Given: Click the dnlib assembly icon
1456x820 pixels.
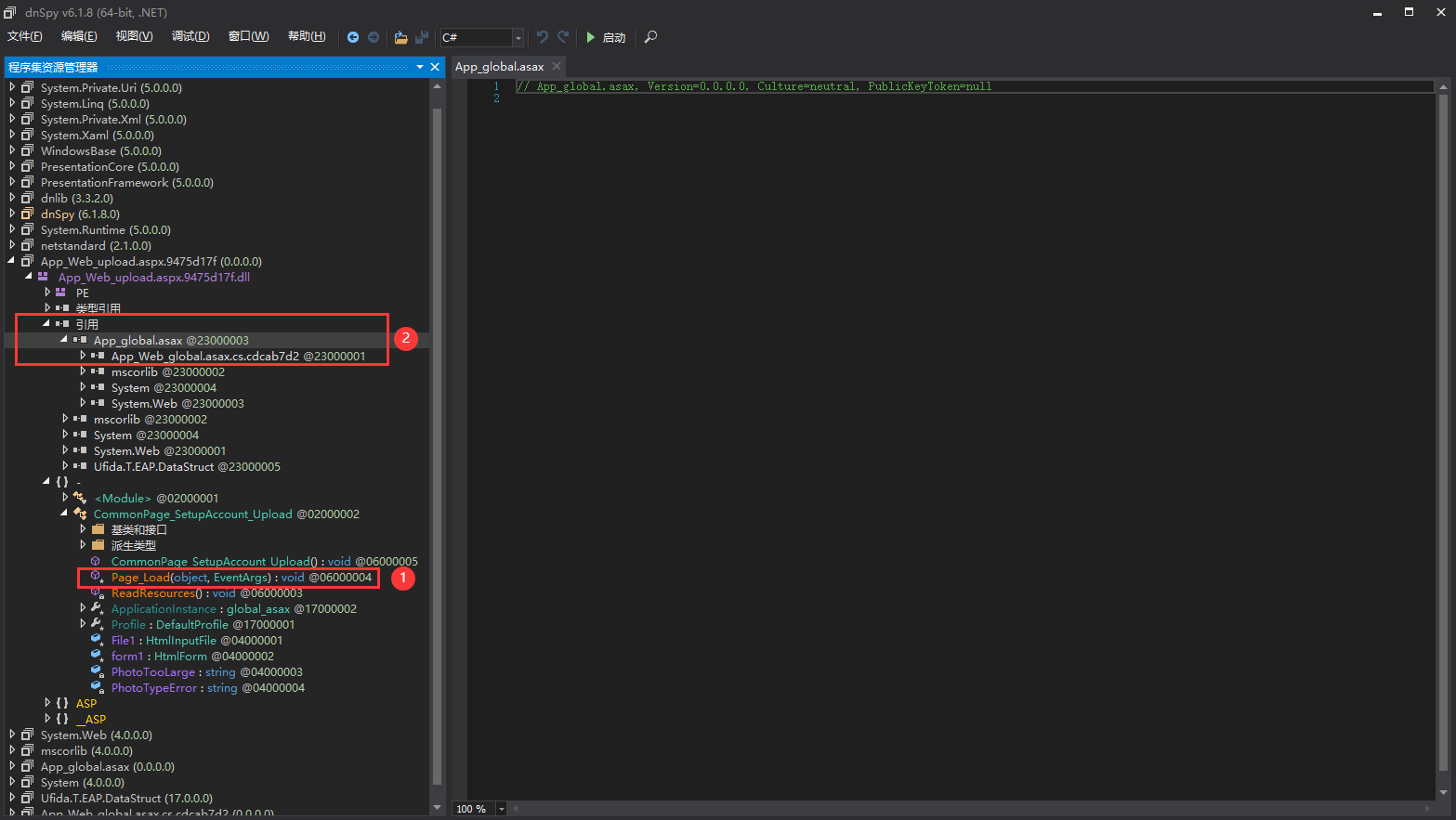Looking at the screenshot, I should point(27,198).
